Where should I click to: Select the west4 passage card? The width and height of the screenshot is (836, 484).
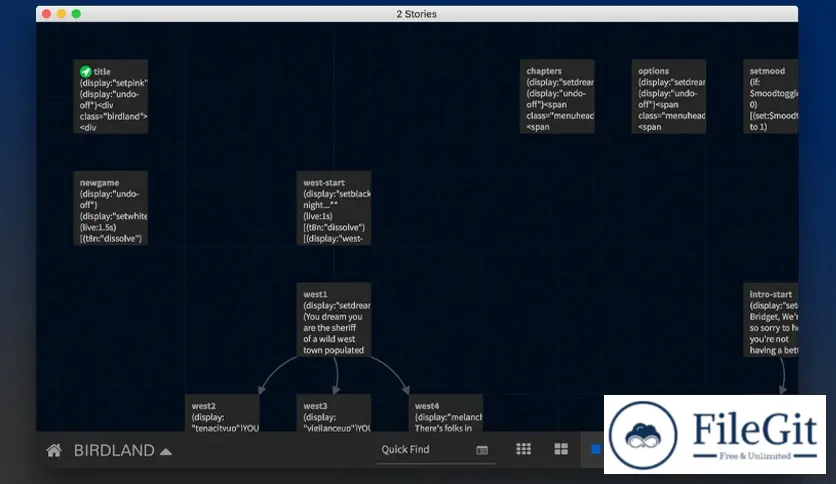446,413
